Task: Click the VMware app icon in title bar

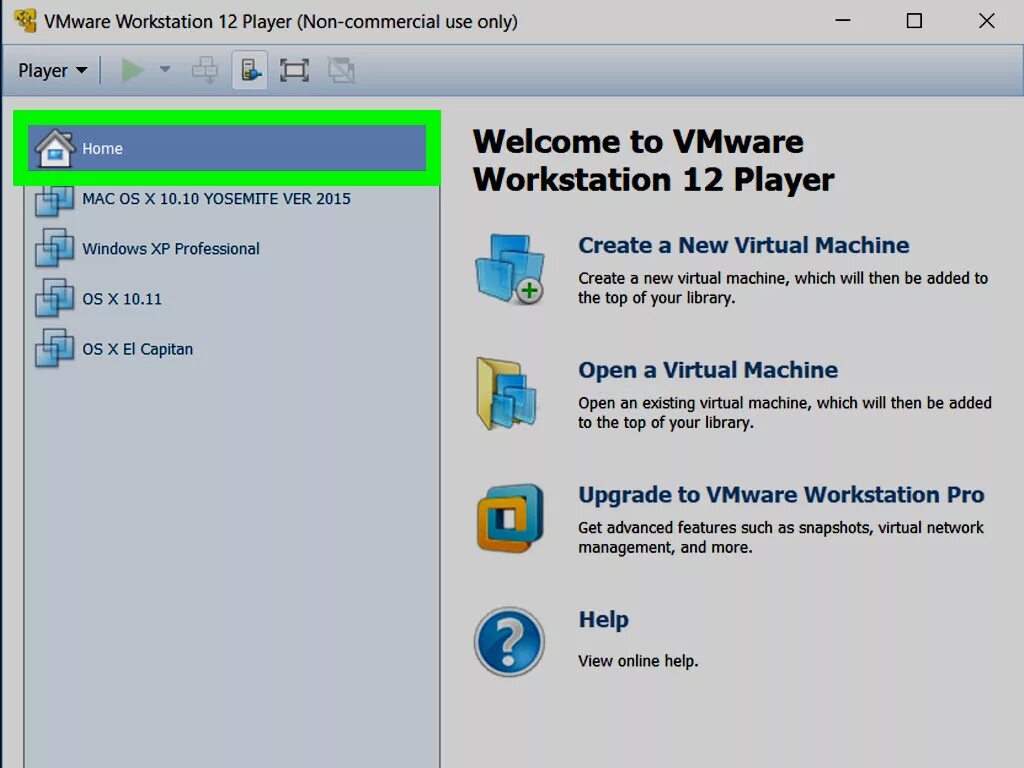Action: [x=26, y=21]
